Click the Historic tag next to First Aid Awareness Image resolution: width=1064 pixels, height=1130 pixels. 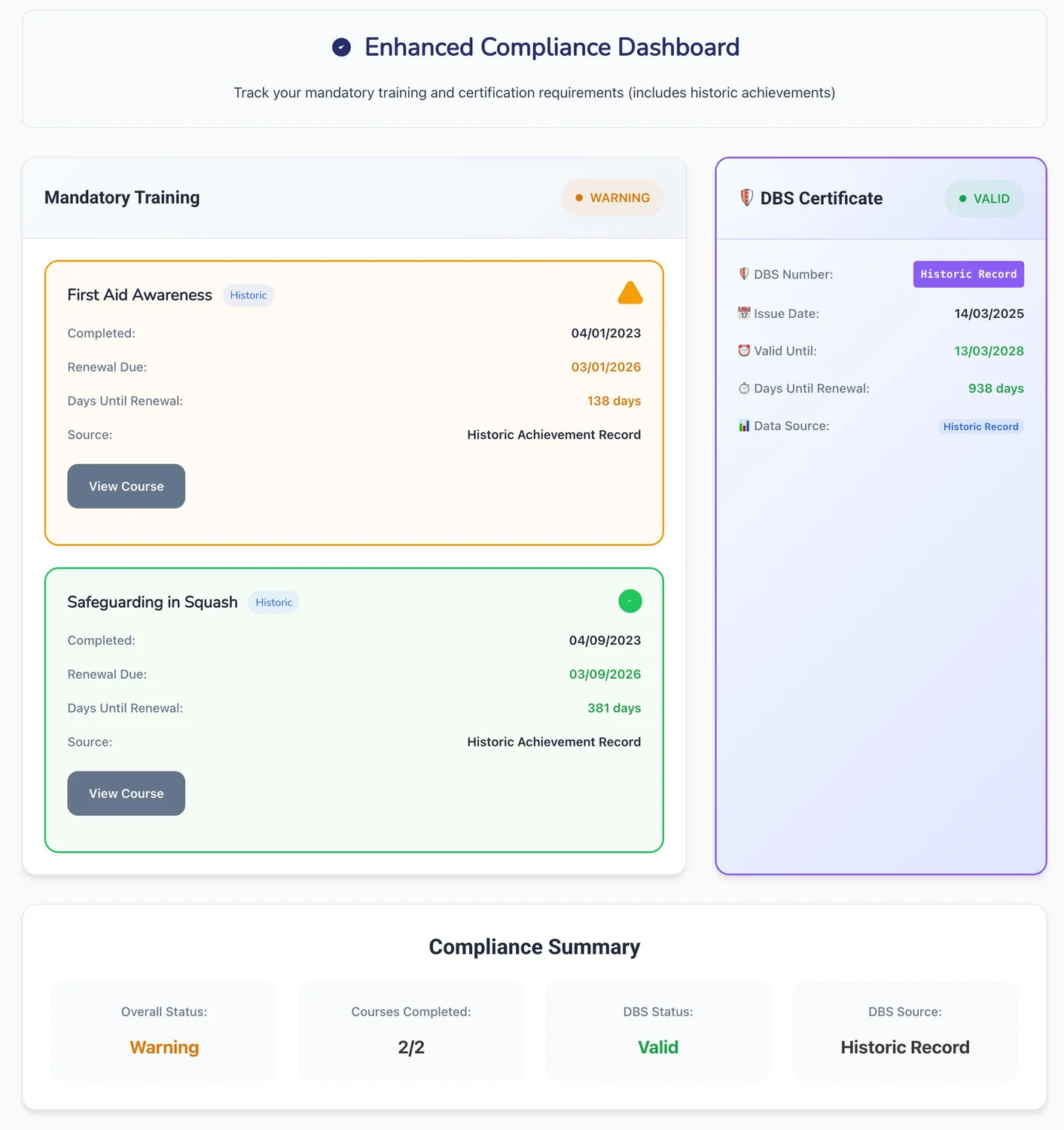coord(248,295)
